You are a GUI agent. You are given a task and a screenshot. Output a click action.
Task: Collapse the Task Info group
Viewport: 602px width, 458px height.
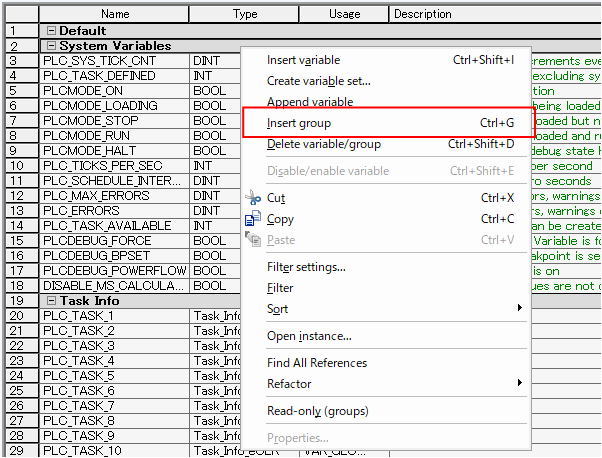tap(50, 301)
